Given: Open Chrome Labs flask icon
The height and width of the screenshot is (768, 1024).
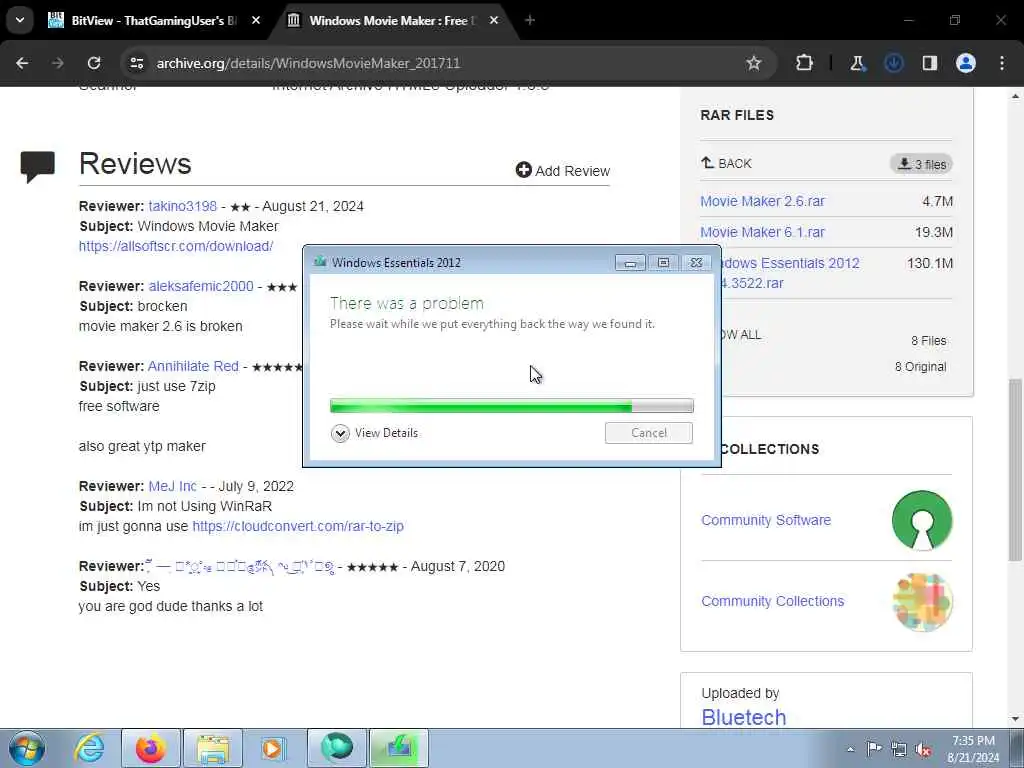Looking at the screenshot, I should pos(857,63).
